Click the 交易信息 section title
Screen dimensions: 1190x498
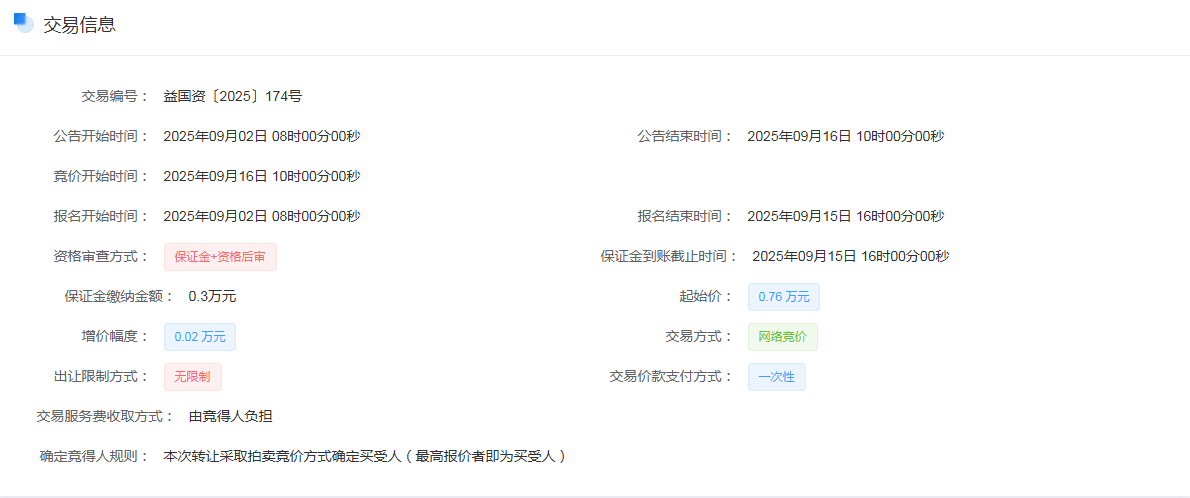point(79,25)
